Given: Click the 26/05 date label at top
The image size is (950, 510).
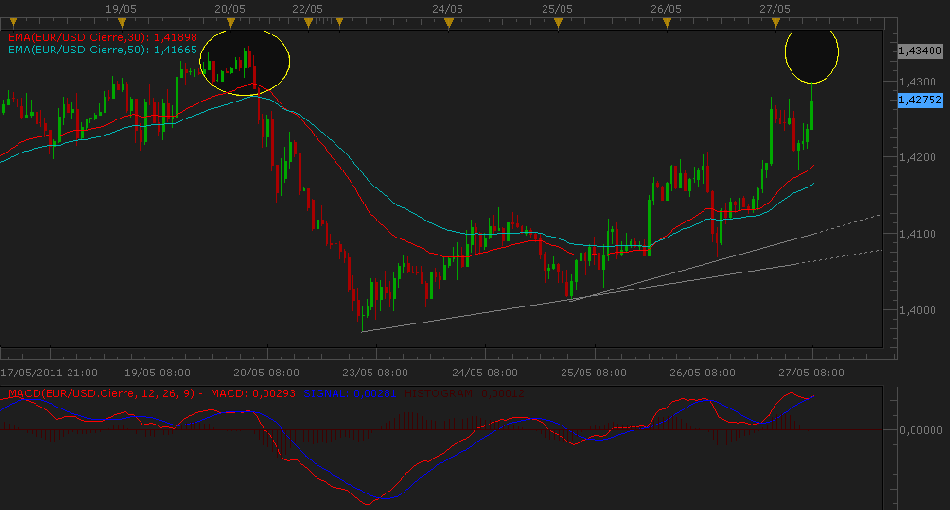Looking at the screenshot, I should (x=665, y=8).
